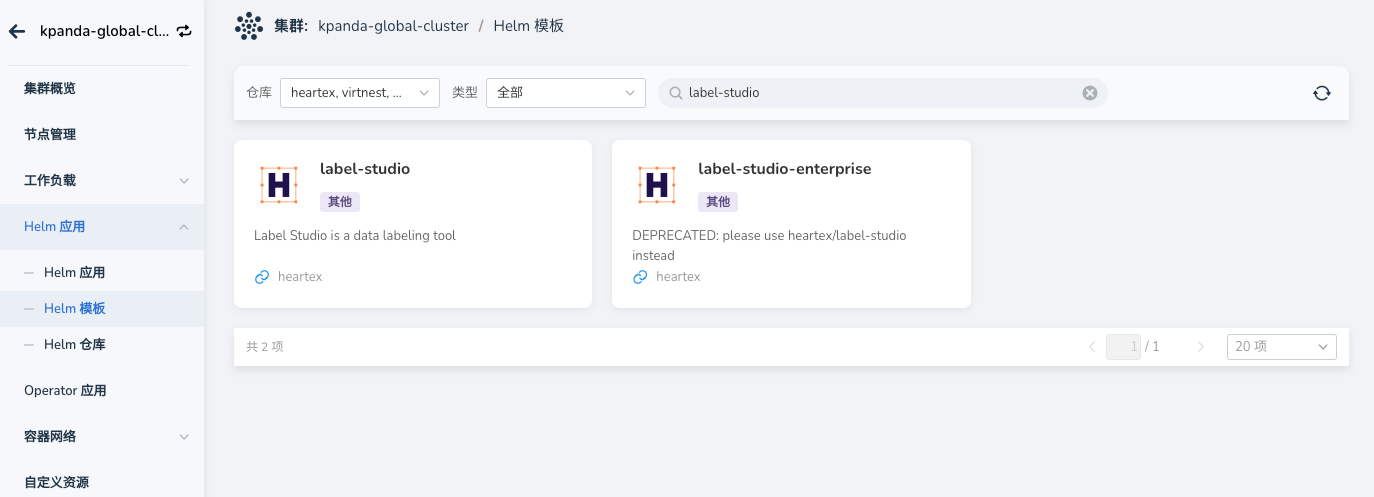The height and width of the screenshot is (497, 1374).
Task: Click the label-studio search input field
Action: point(880,93)
